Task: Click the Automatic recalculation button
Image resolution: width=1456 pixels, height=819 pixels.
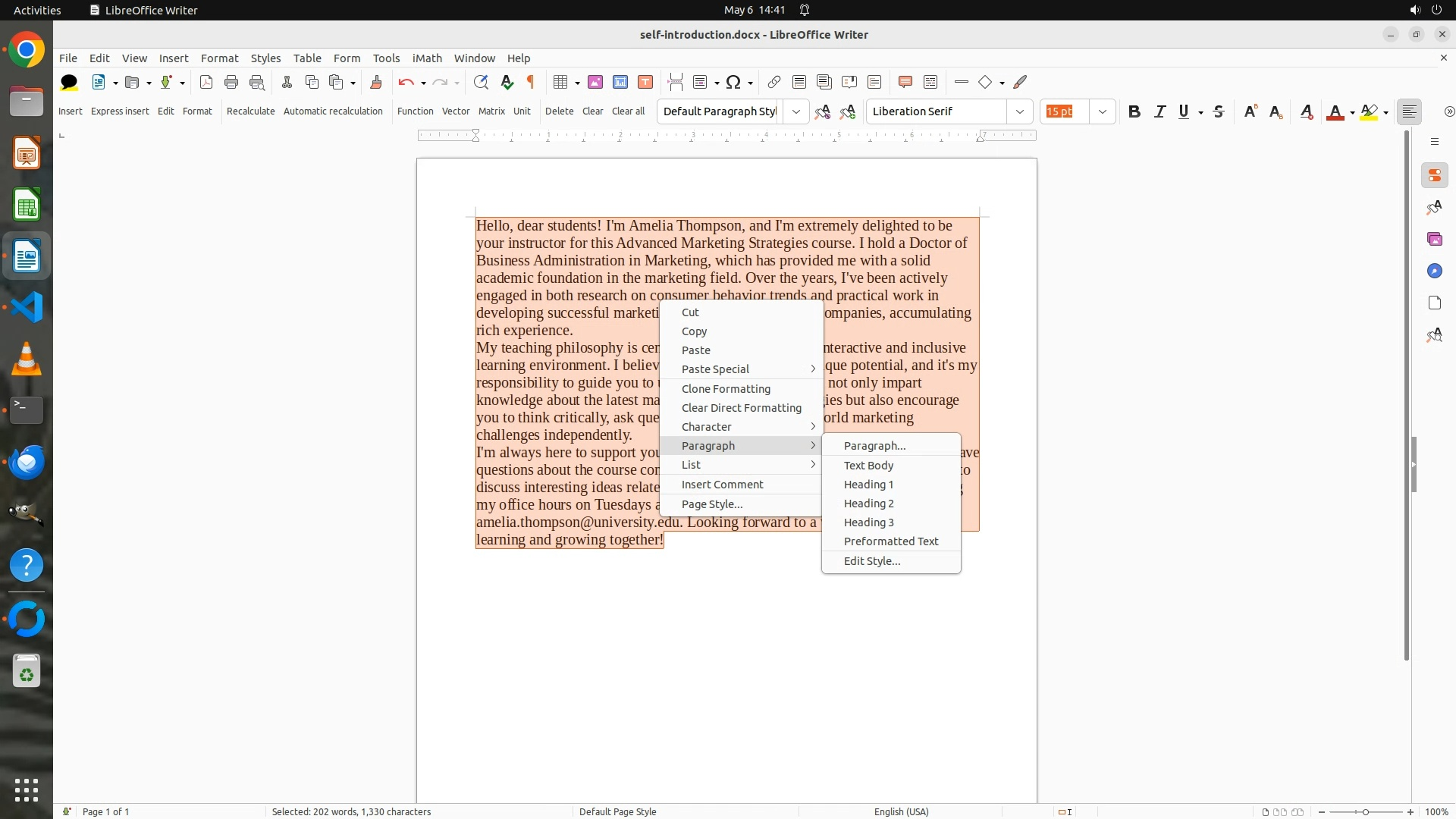Action: 333,111
